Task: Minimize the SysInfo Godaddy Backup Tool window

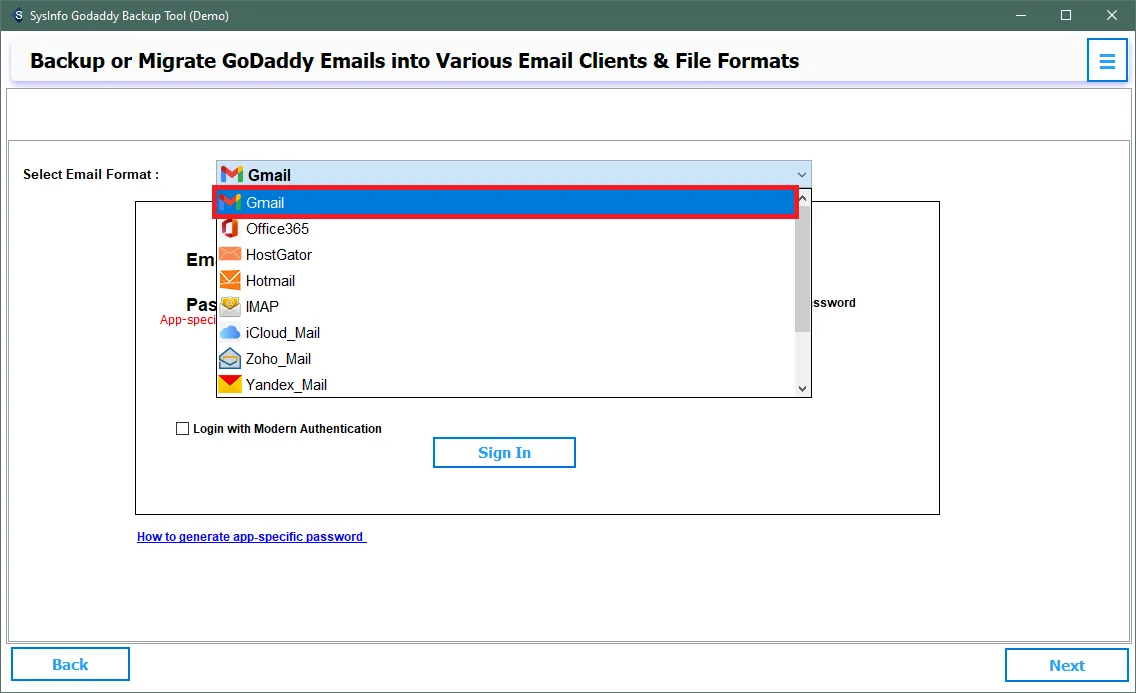Action: click(1021, 15)
